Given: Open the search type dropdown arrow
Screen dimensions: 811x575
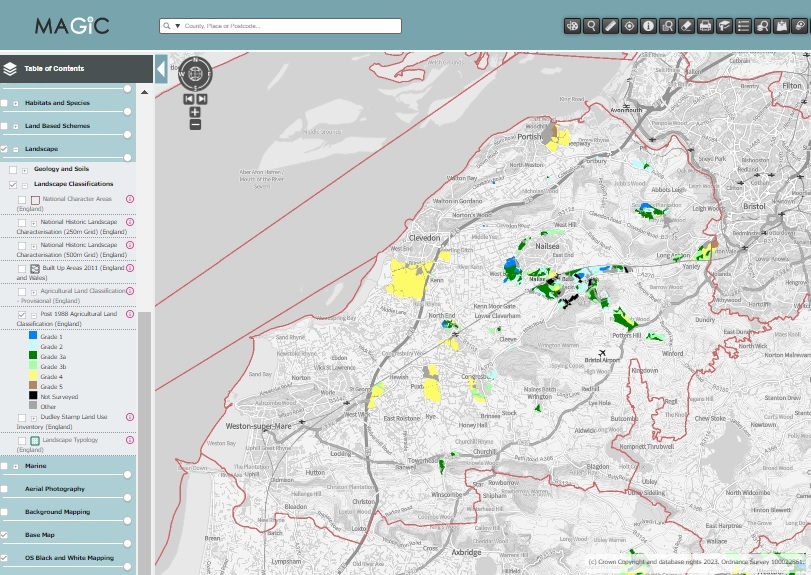Looking at the screenshot, I should point(177,26).
